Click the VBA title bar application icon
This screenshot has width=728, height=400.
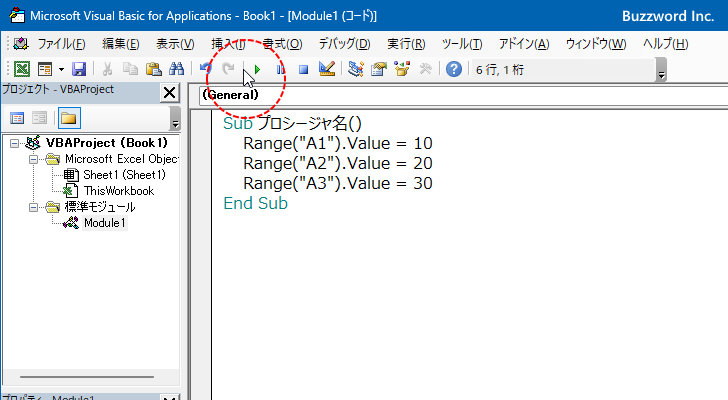(x=17, y=15)
